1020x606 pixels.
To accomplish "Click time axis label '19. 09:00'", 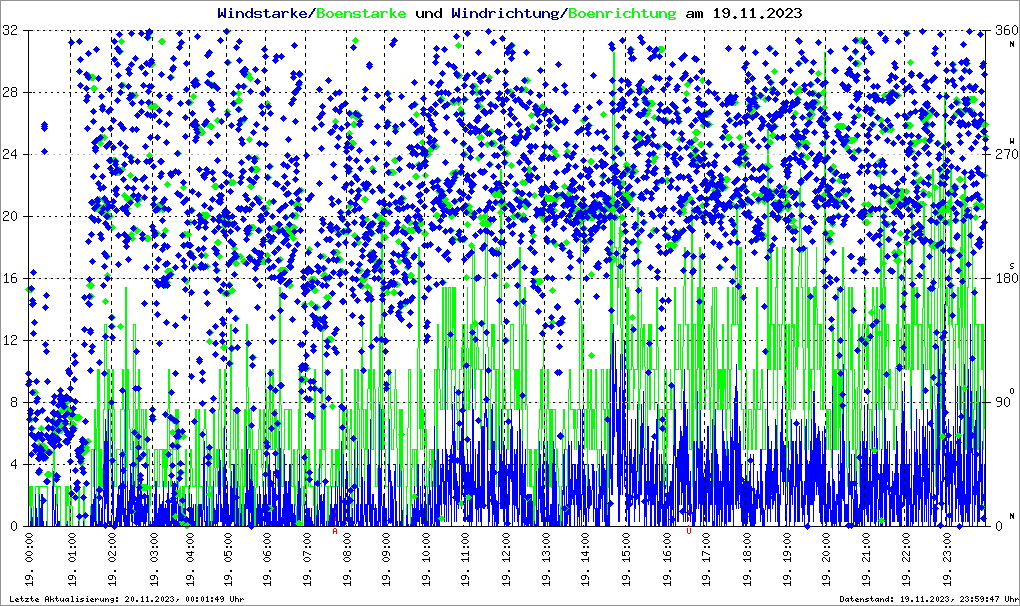I will point(386,559).
